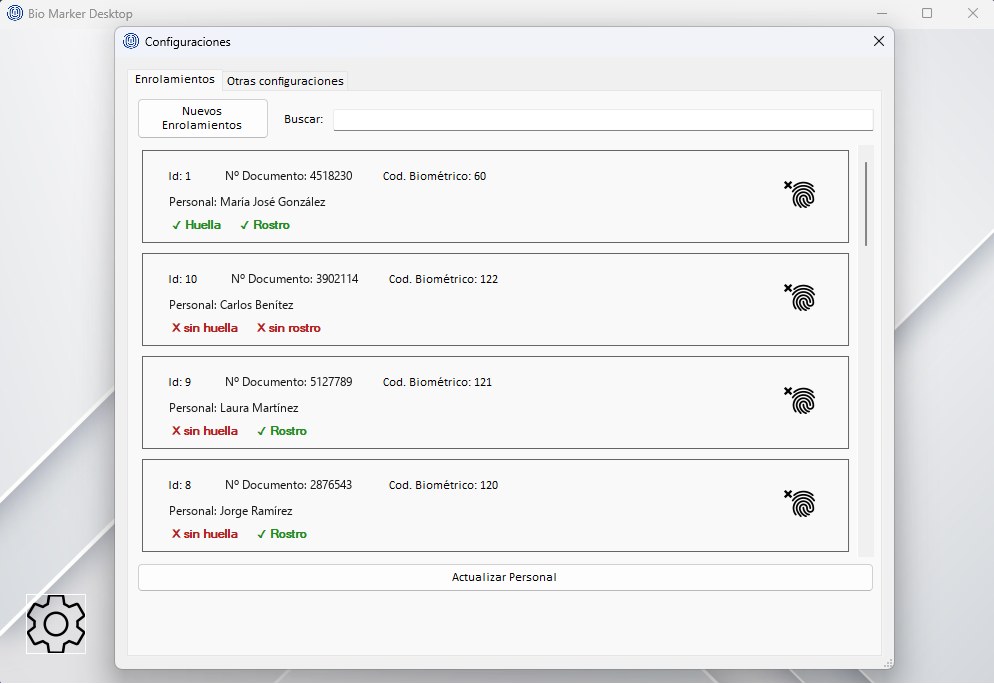994x684 pixels.
Task: Remove fingerprint for Laura Martínez
Action: pos(799,400)
